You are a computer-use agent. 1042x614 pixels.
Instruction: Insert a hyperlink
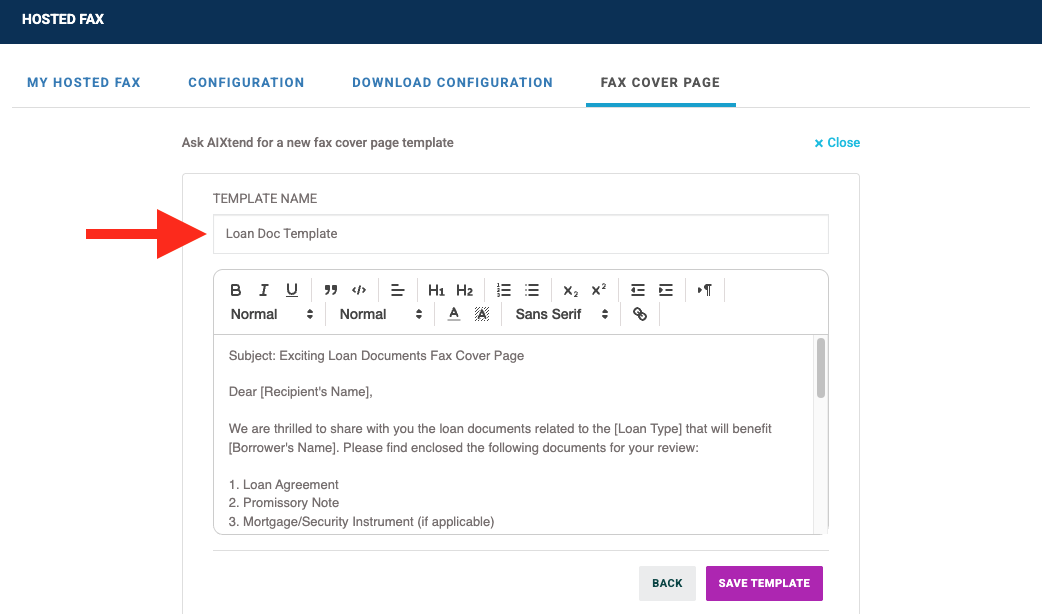pyautogui.click(x=640, y=313)
